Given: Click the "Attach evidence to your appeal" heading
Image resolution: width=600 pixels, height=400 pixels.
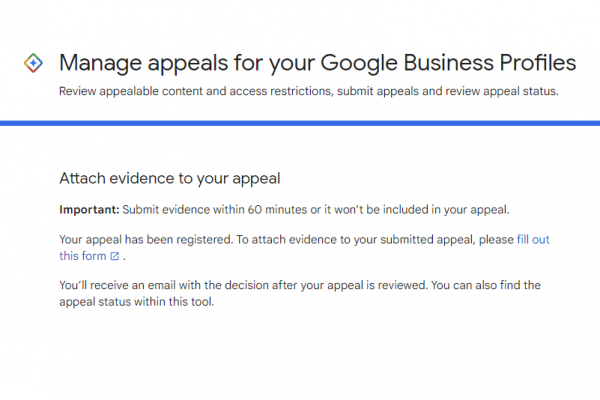Looking at the screenshot, I should pyautogui.click(x=169, y=179).
